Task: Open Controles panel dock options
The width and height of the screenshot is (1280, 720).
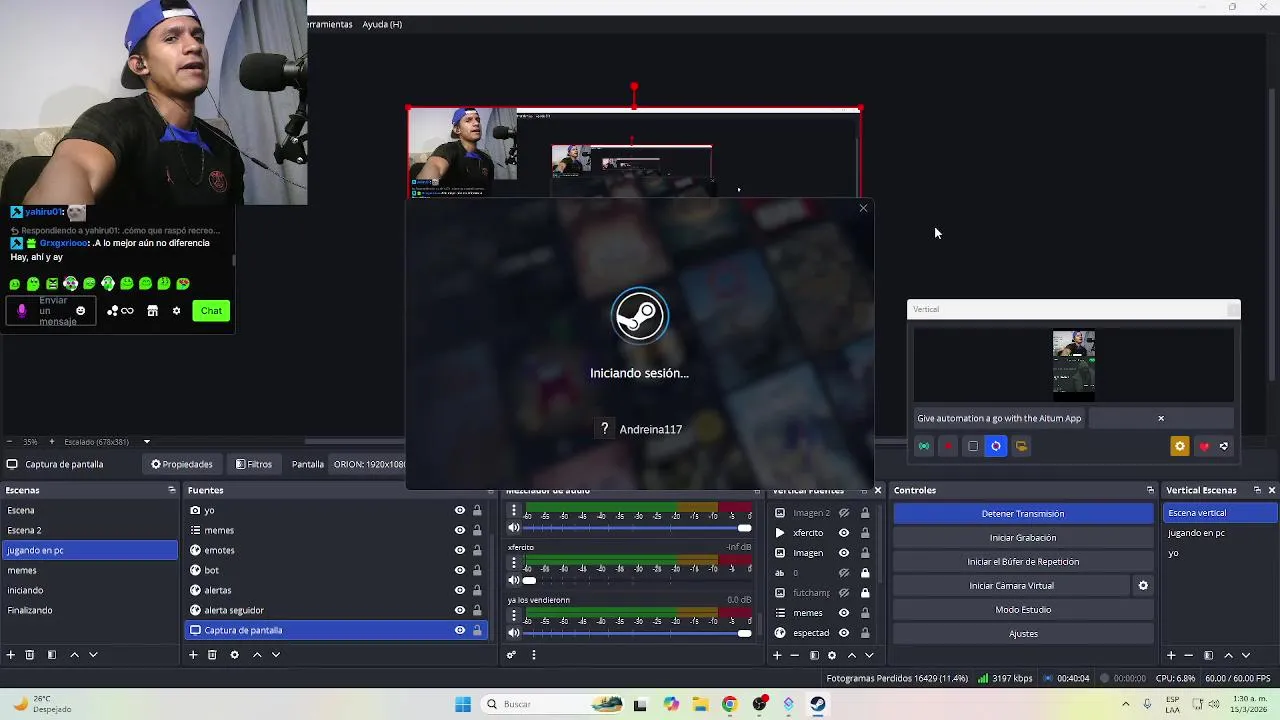Action: [x=1150, y=490]
